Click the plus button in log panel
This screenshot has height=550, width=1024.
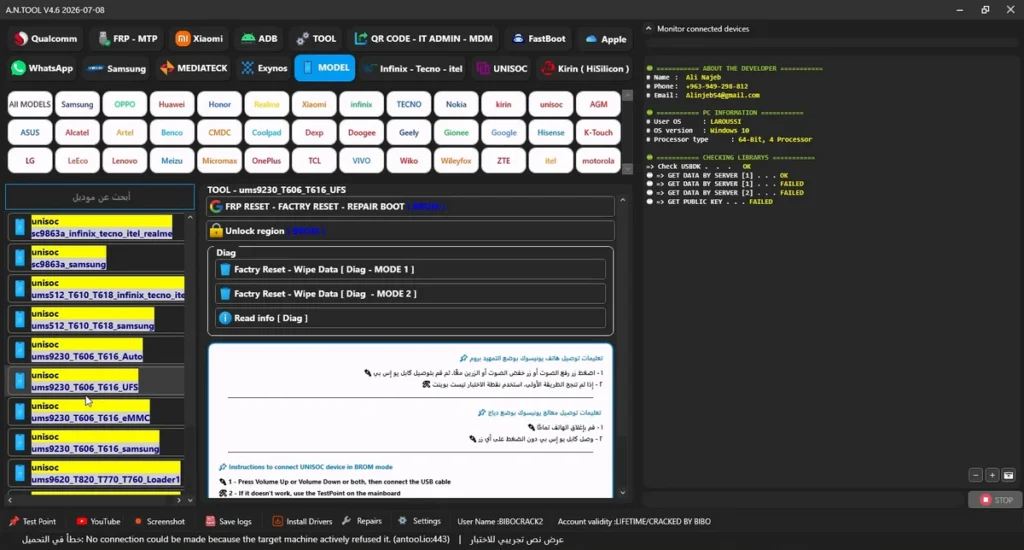click(x=992, y=476)
